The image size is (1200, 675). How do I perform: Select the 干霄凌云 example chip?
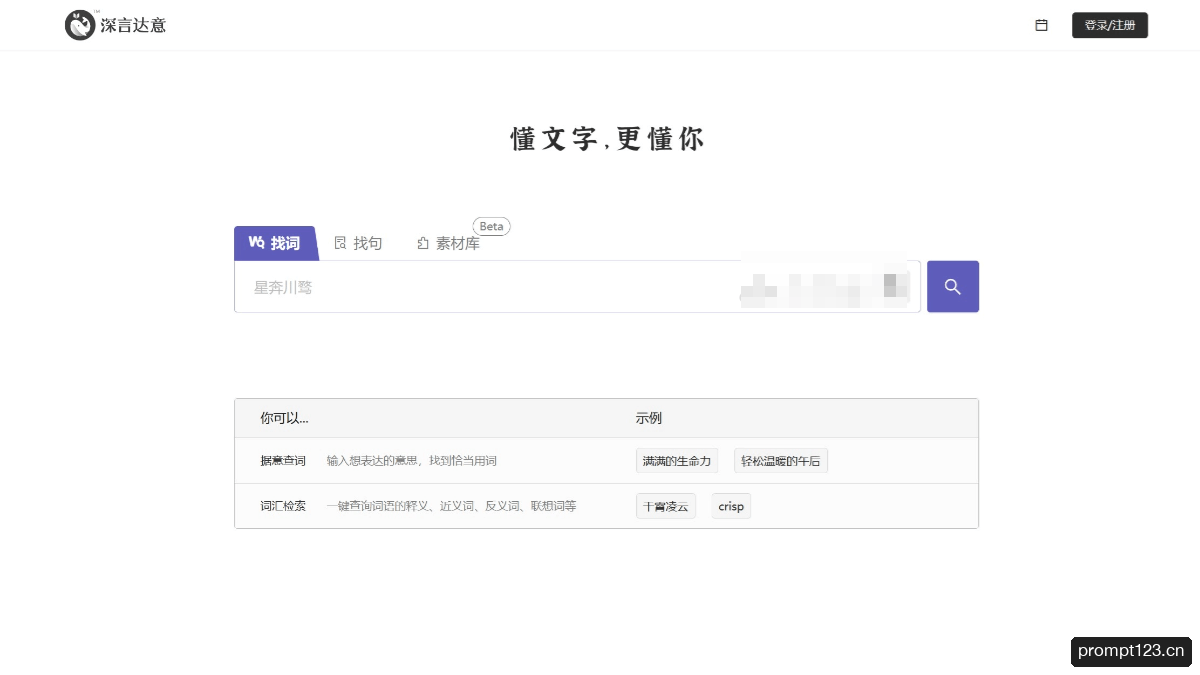click(666, 506)
